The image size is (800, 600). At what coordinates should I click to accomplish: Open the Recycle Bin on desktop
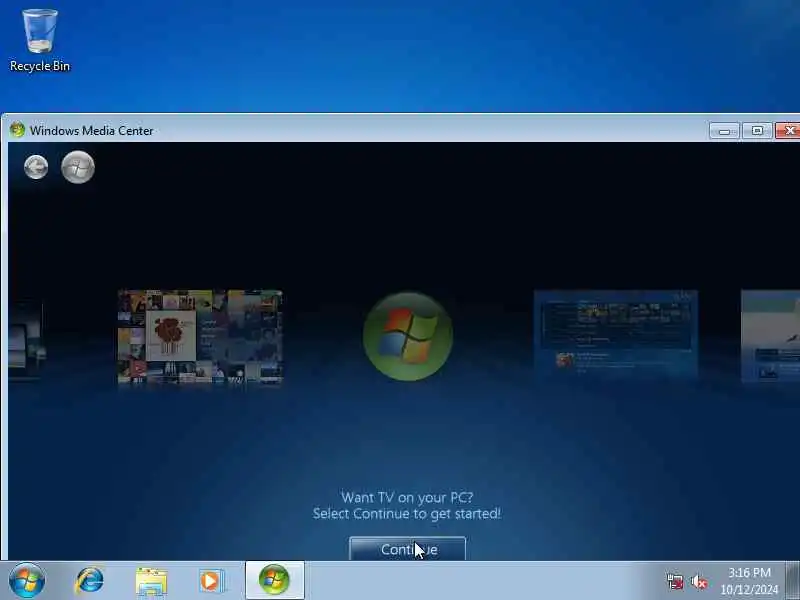(x=39, y=41)
